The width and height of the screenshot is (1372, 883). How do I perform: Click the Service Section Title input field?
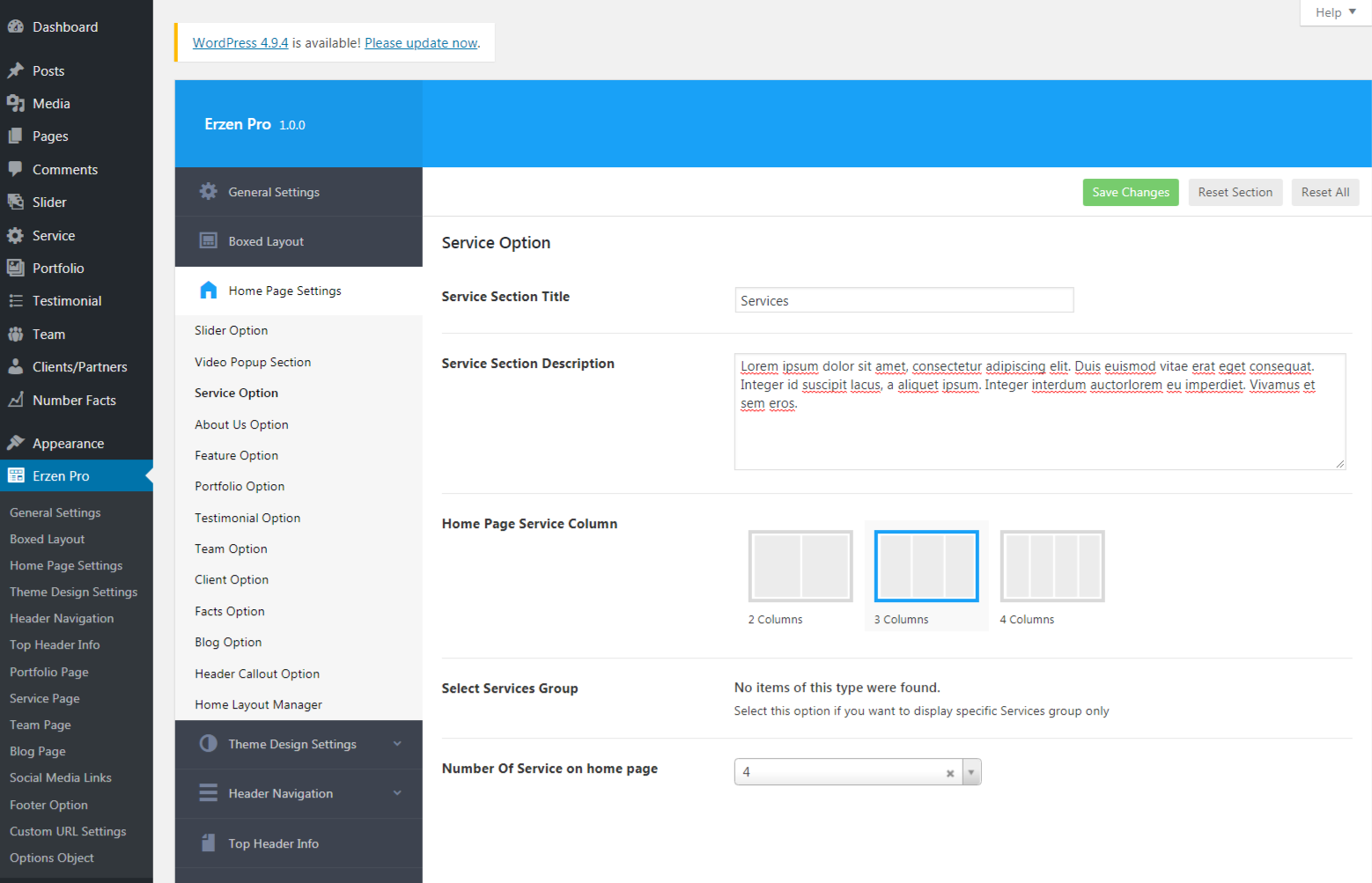click(904, 300)
